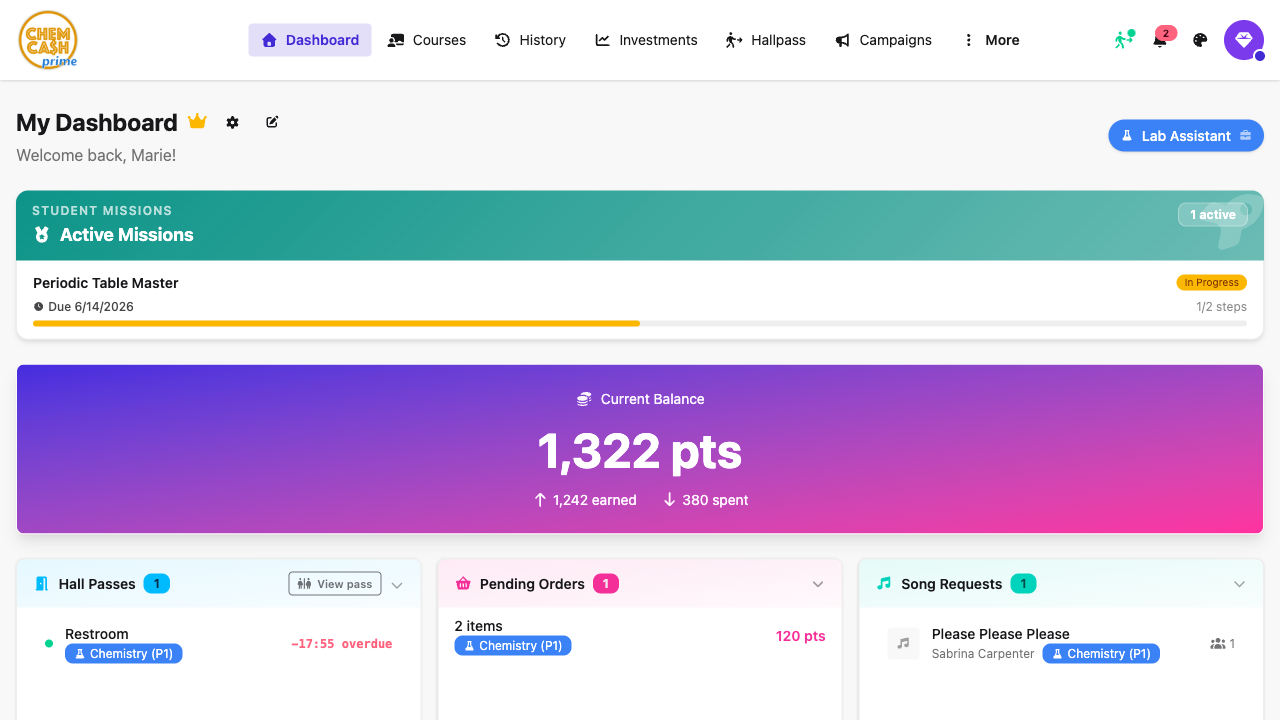The image size is (1280, 720).
Task: Open dashboard settings gear
Action: 232,122
